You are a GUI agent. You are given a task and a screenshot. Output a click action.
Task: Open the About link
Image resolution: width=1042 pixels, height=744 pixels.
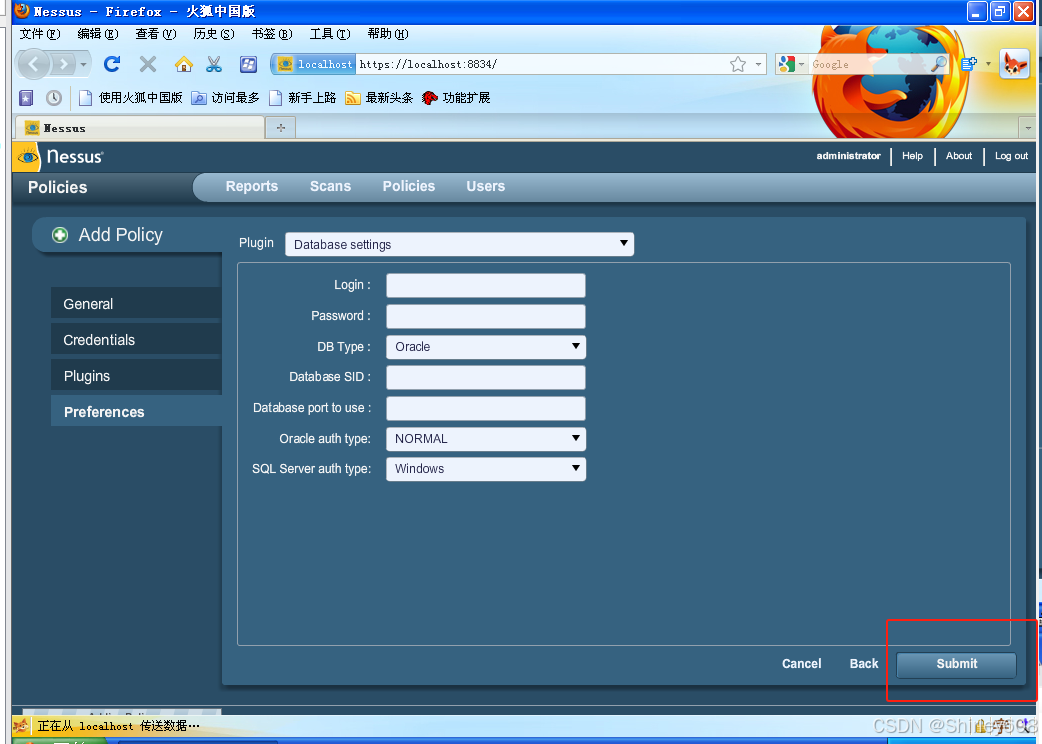point(958,155)
